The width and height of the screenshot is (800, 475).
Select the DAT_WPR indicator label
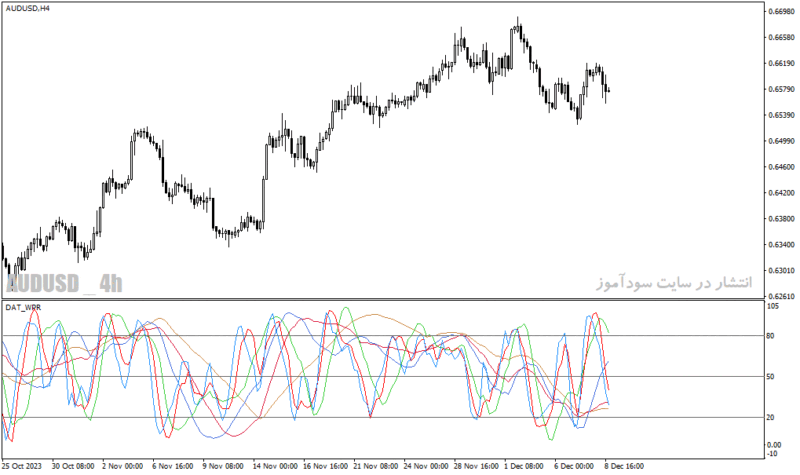point(23,307)
